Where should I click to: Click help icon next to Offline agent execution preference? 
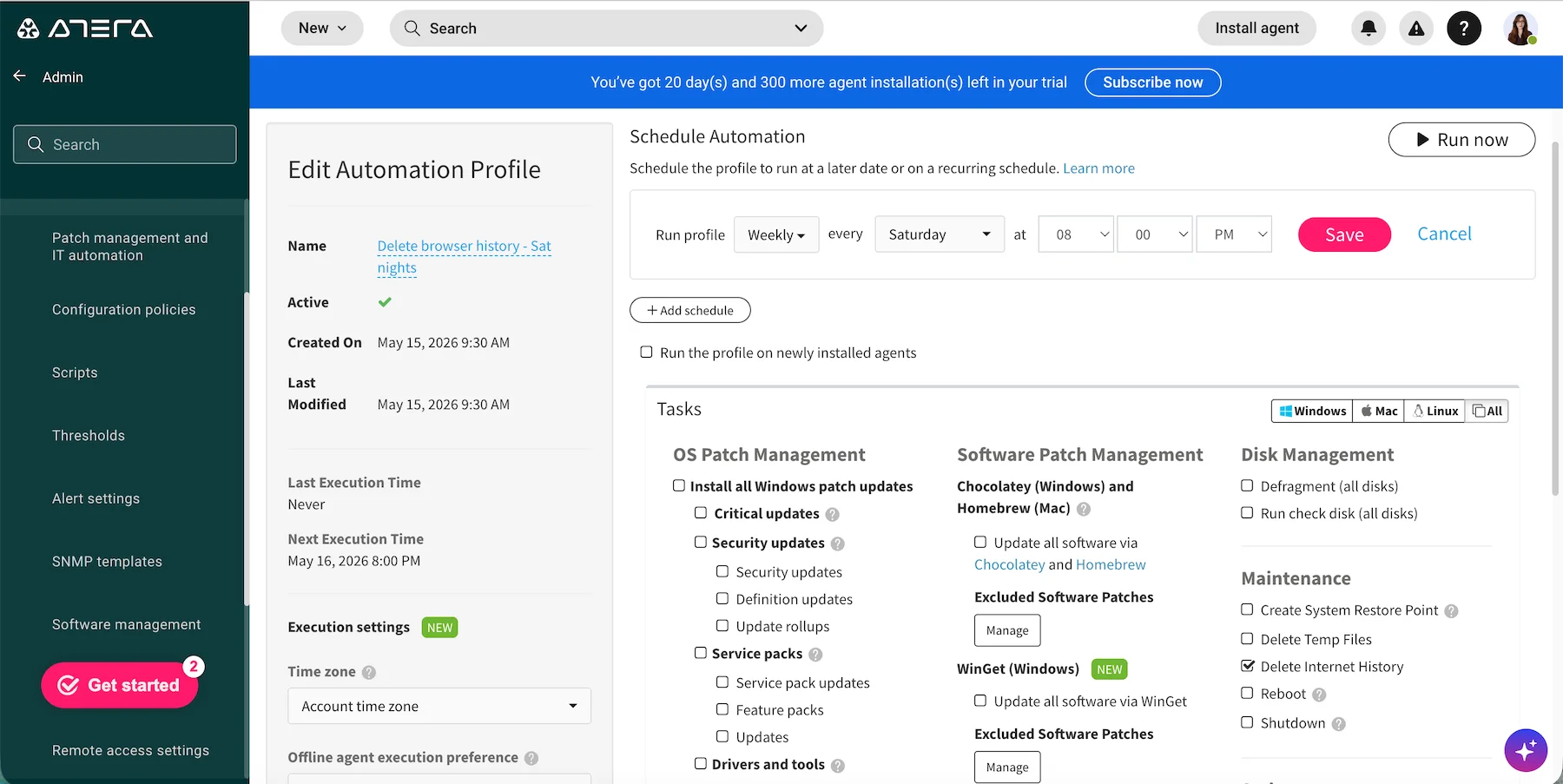[x=531, y=758]
